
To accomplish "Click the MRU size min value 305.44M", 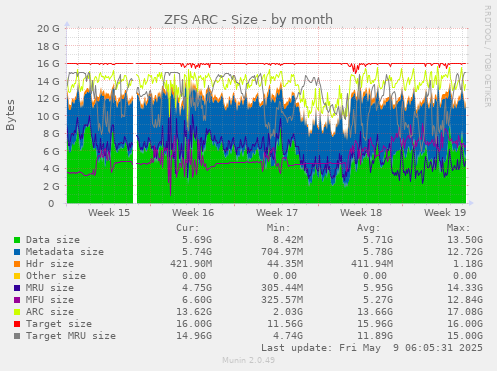I will 282,288.
